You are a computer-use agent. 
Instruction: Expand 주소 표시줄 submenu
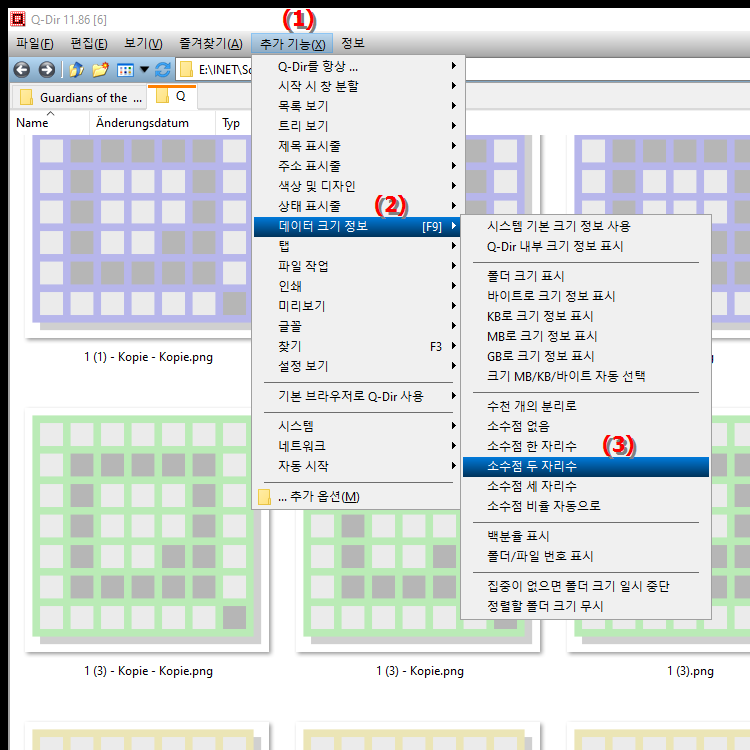tap(356, 166)
